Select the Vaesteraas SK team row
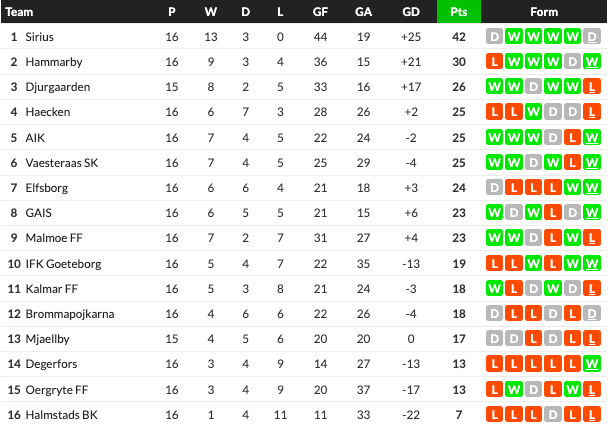Image resolution: width=608 pixels, height=428 pixels. [304, 162]
